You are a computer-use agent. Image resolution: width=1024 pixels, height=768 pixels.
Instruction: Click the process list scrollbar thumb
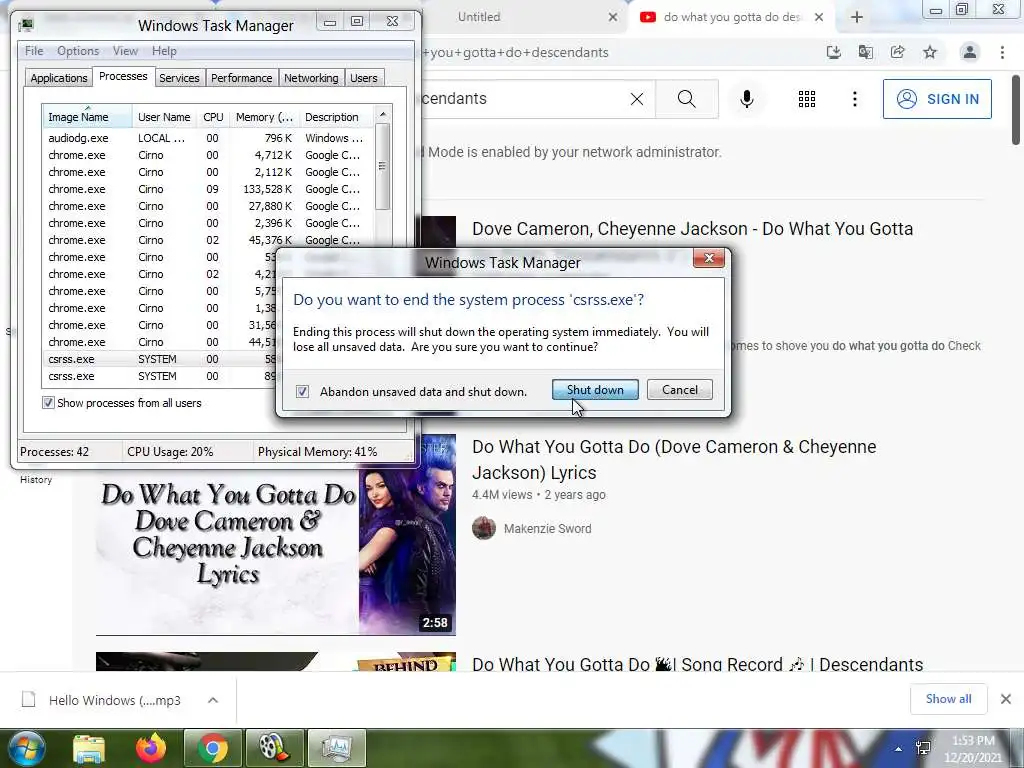(x=383, y=167)
